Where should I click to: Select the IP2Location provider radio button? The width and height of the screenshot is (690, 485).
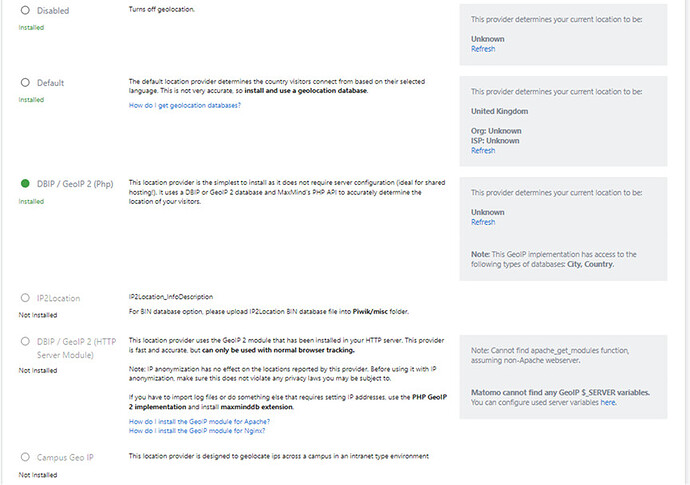coord(25,298)
